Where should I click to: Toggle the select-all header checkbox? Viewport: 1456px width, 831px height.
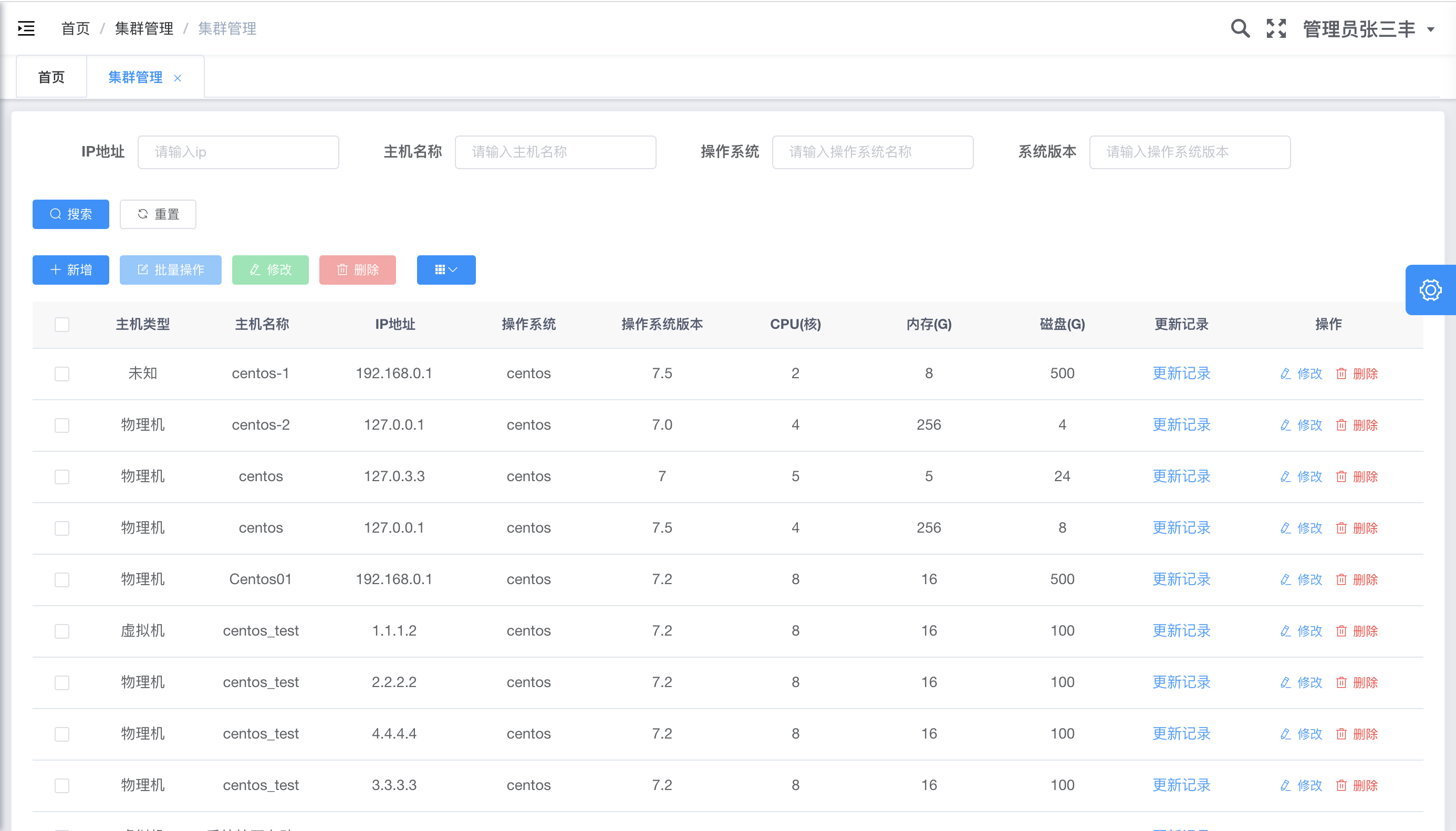tap(61, 325)
